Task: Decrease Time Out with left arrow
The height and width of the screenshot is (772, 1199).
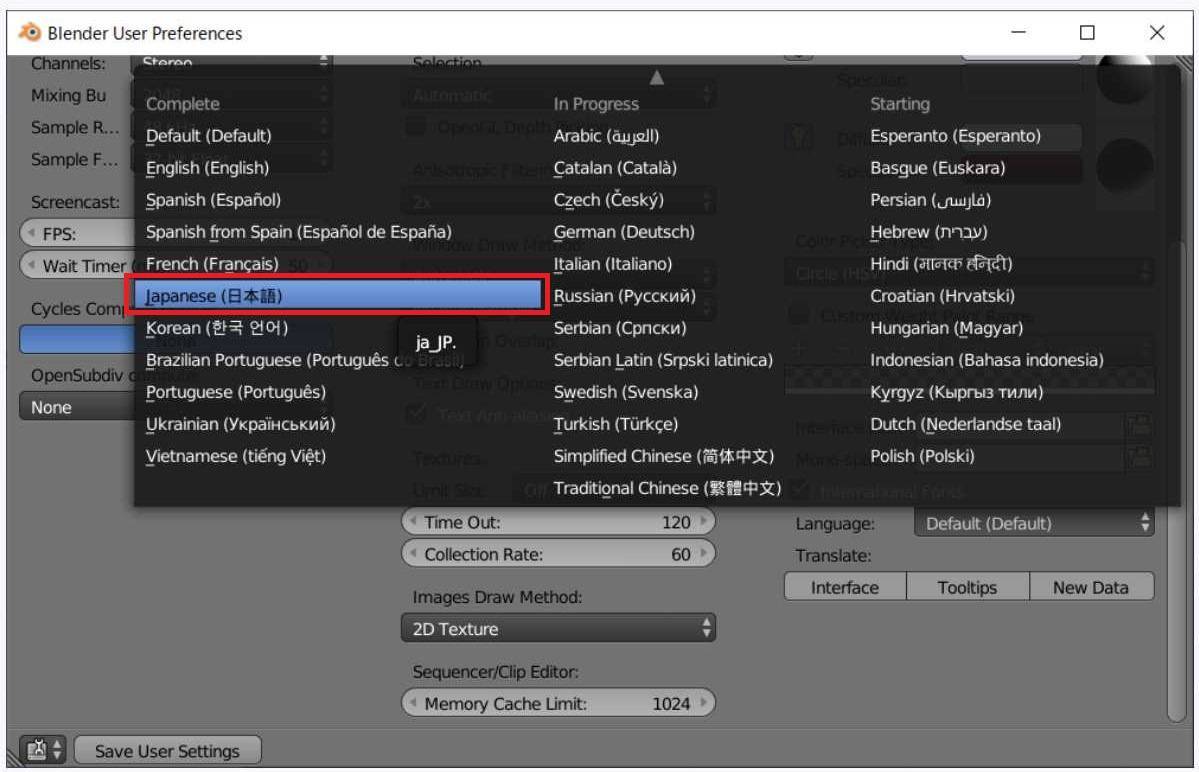Action: coord(413,522)
